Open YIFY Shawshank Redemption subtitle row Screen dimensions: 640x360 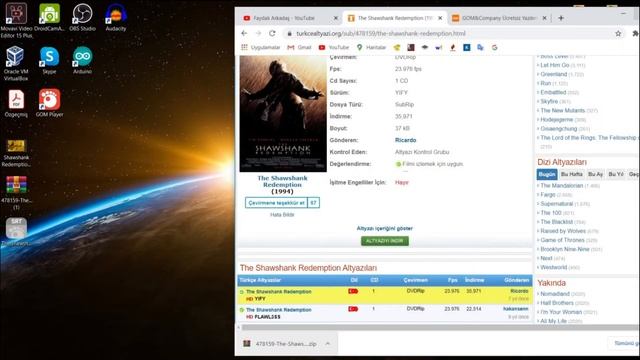tap(385, 295)
